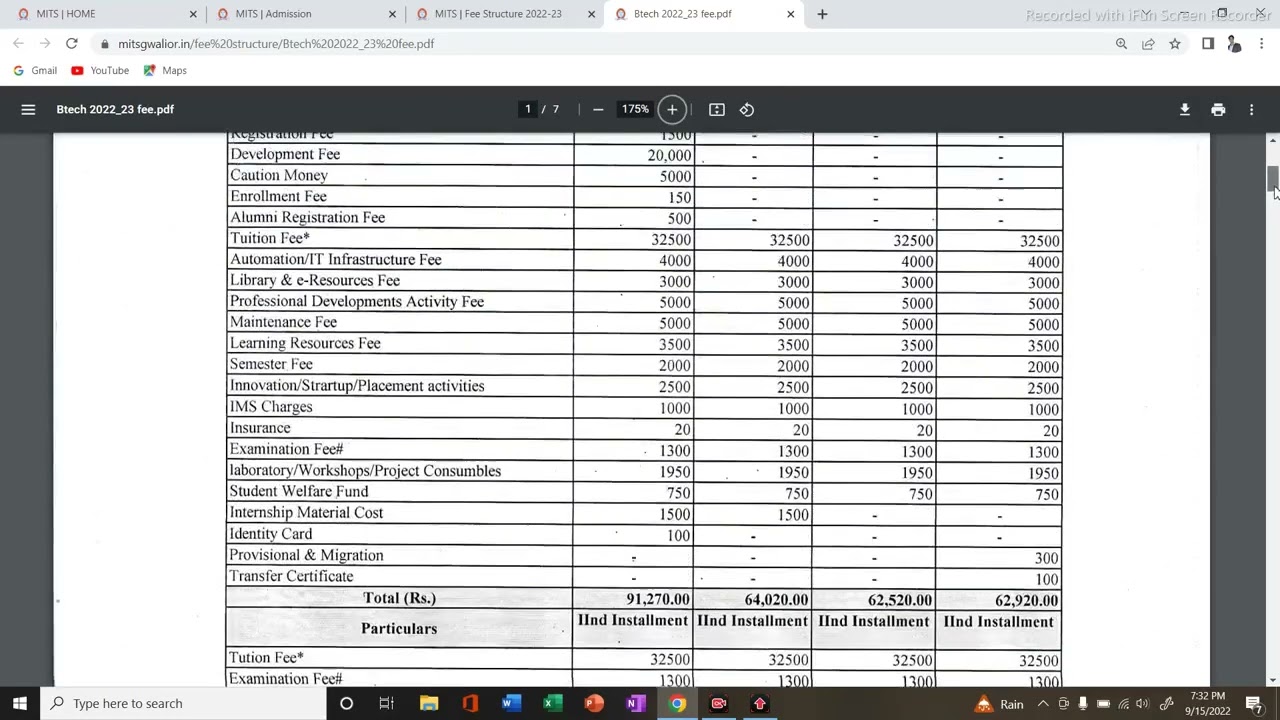
Task: Open OneNote from the taskbar
Action: [x=635, y=703]
